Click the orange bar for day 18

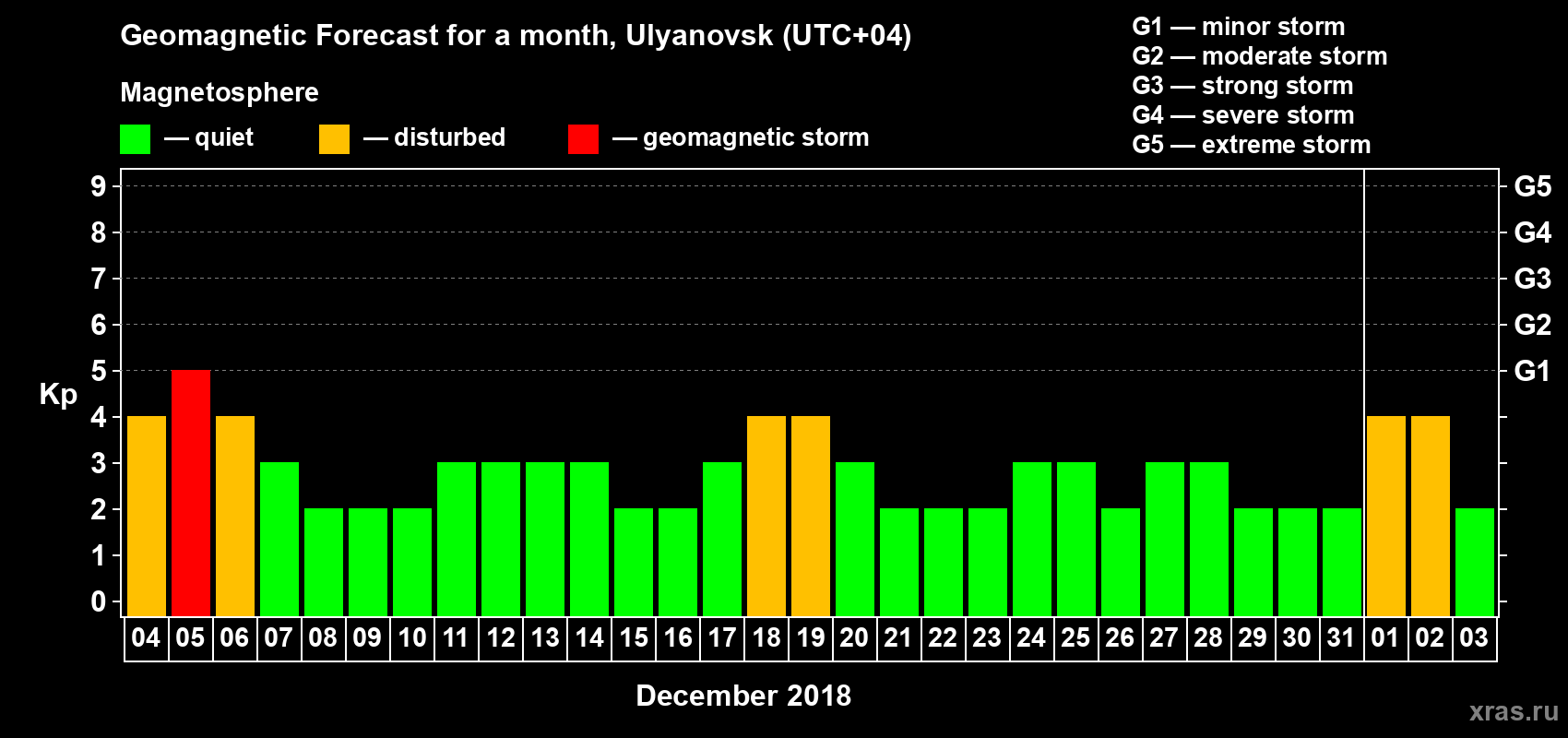click(766, 517)
